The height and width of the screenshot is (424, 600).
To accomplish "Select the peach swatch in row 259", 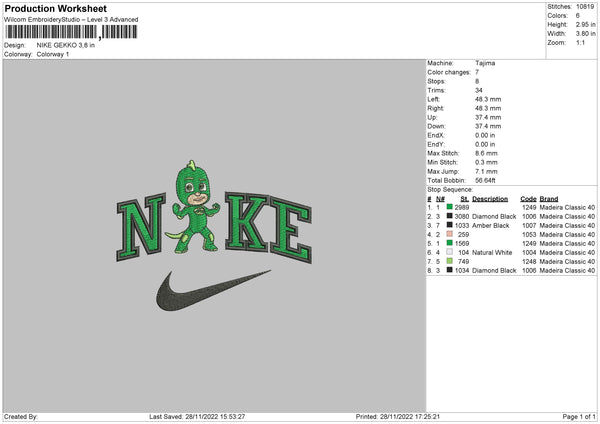I will (x=450, y=234).
